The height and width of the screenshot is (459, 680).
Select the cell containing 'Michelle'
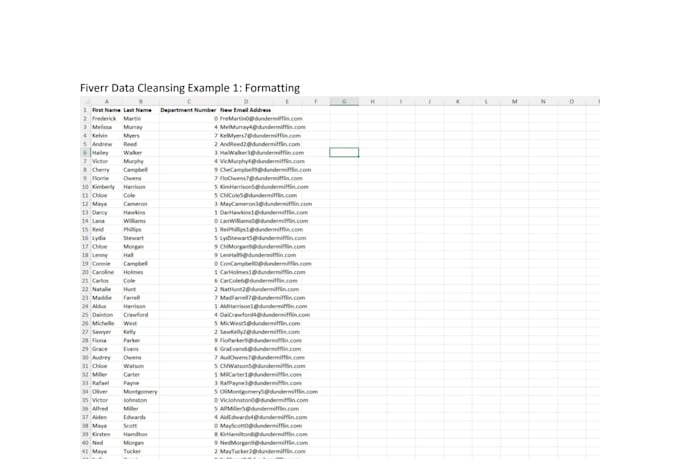[x=106, y=323]
